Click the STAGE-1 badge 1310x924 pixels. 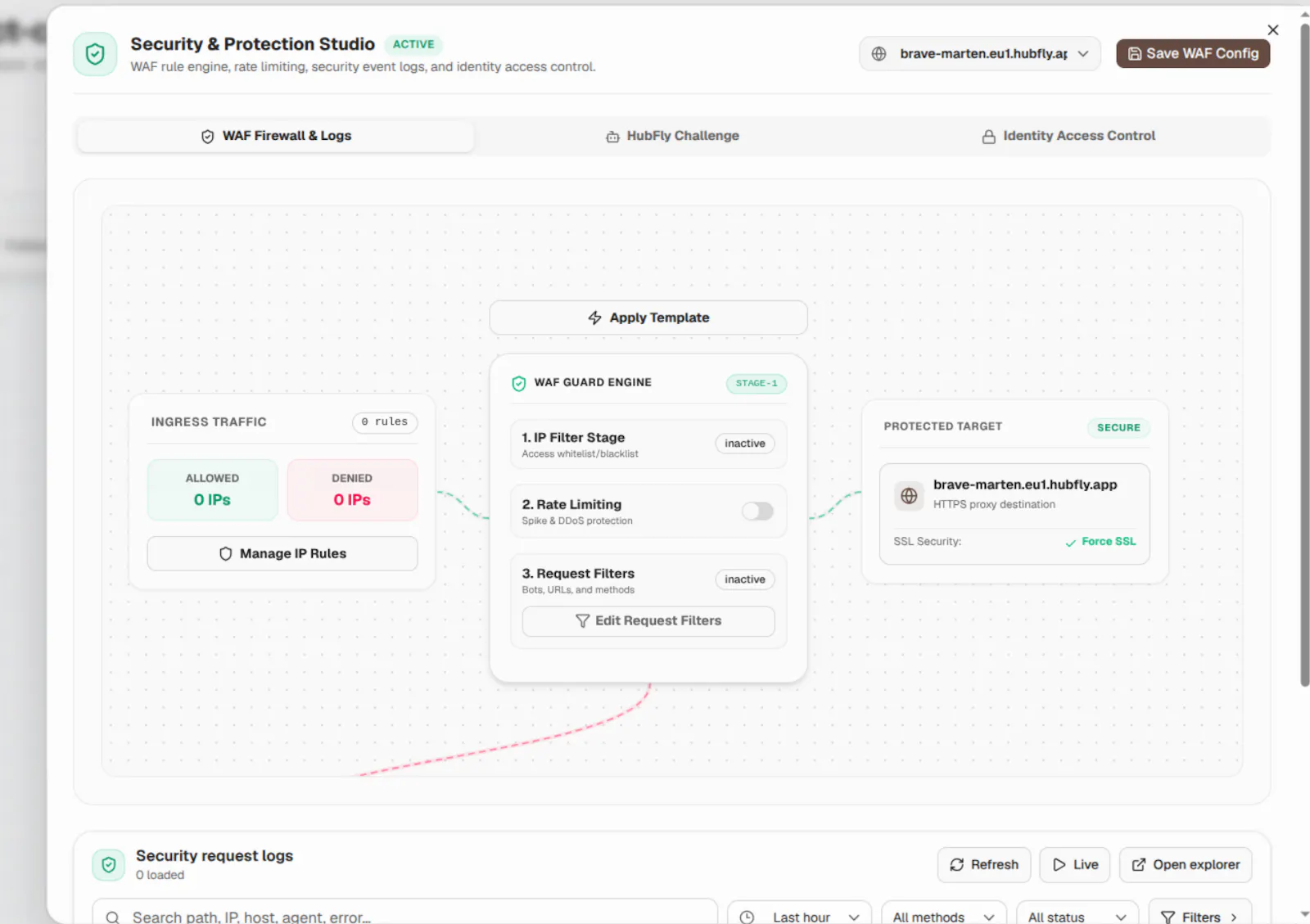coord(757,383)
